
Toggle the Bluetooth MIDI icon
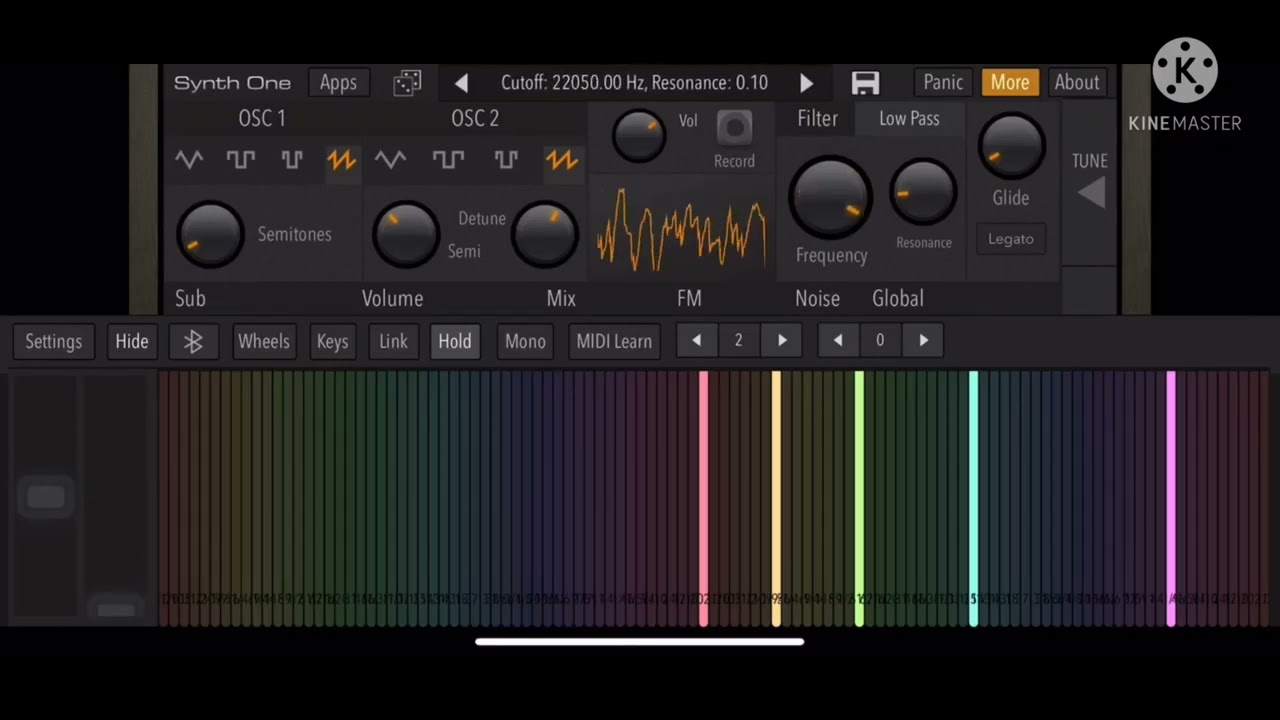(193, 341)
